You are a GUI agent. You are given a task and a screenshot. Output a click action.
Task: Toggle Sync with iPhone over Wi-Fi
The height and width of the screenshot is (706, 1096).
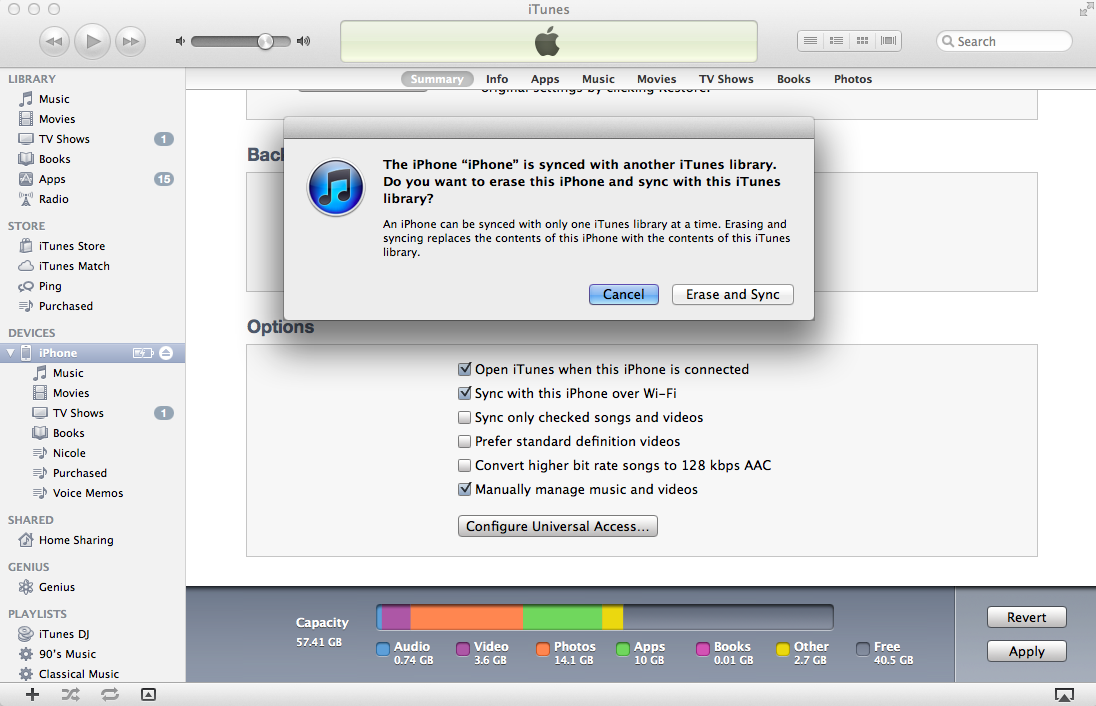click(x=464, y=393)
